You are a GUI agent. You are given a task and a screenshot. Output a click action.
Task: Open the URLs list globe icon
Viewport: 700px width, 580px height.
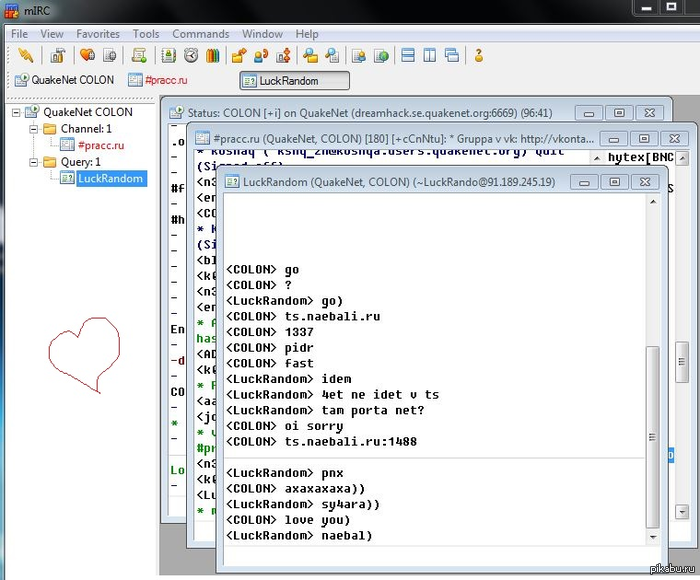(x=381, y=55)
